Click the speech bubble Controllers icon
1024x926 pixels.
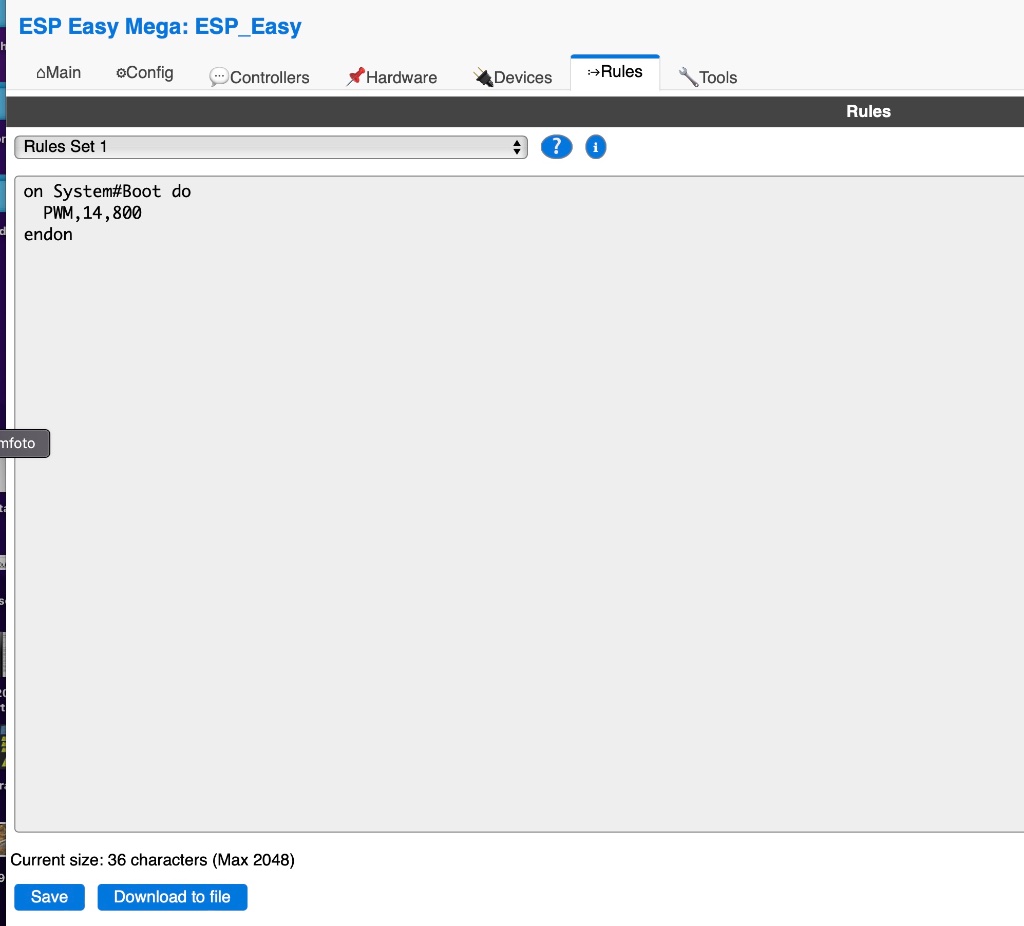click(x=219, y=78)
